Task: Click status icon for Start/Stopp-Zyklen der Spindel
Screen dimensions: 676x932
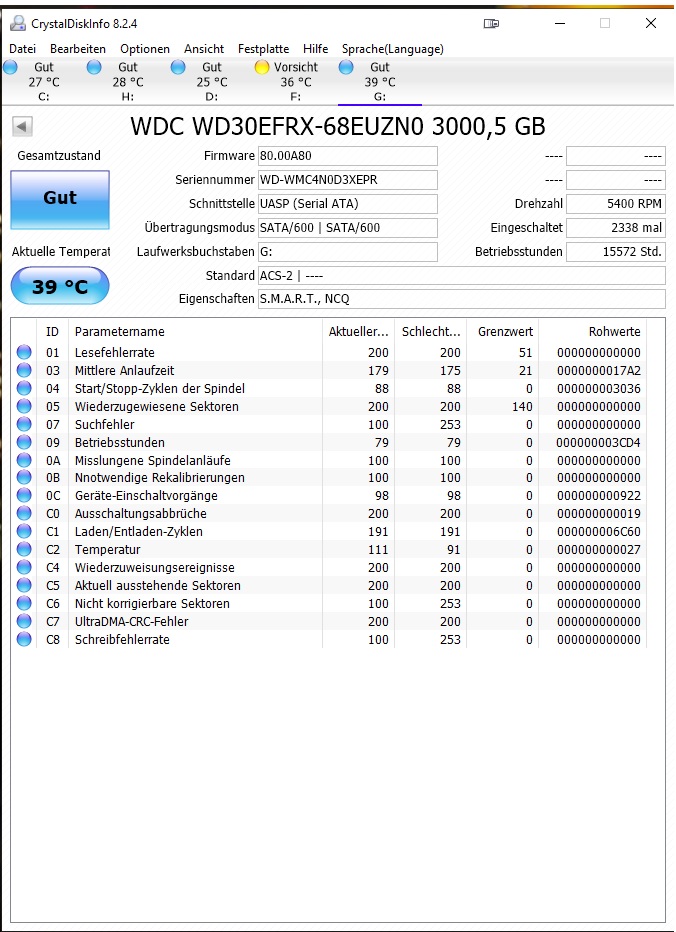Action: coord(24,388)
